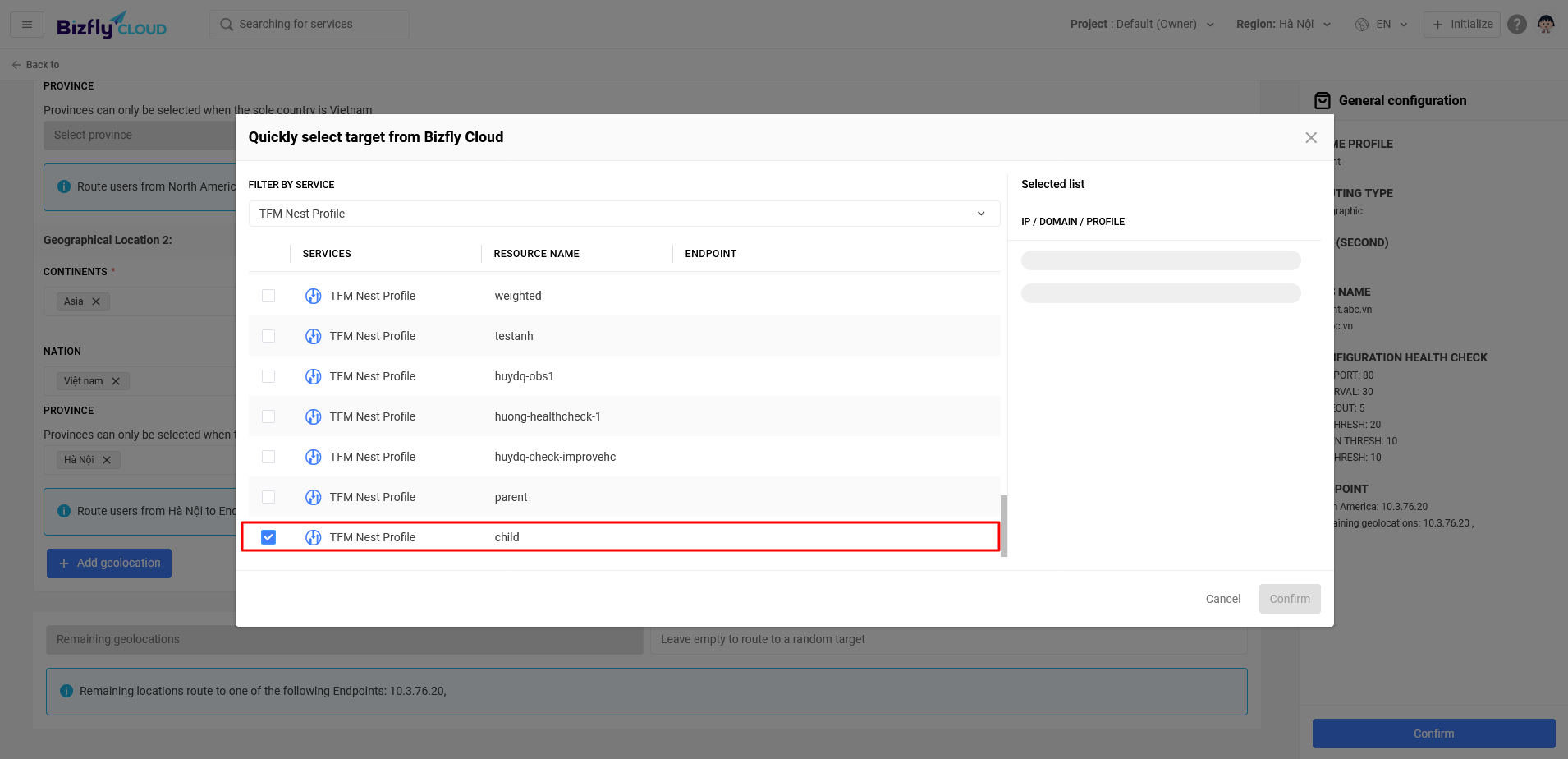
Task: Open the Filter by service dropdown
Action: tap(624, 214)
